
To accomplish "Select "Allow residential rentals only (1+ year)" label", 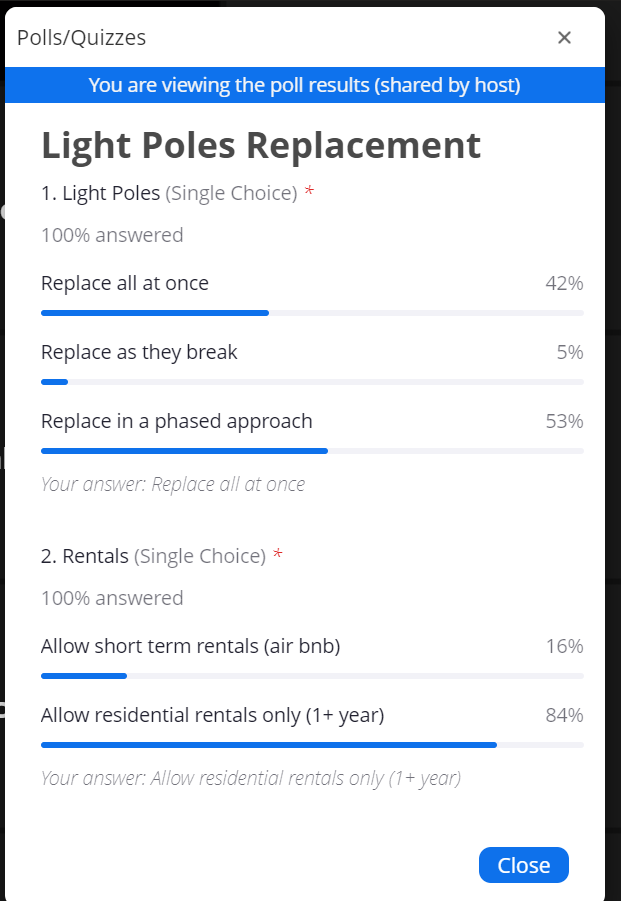I will [x=212, y=715].
